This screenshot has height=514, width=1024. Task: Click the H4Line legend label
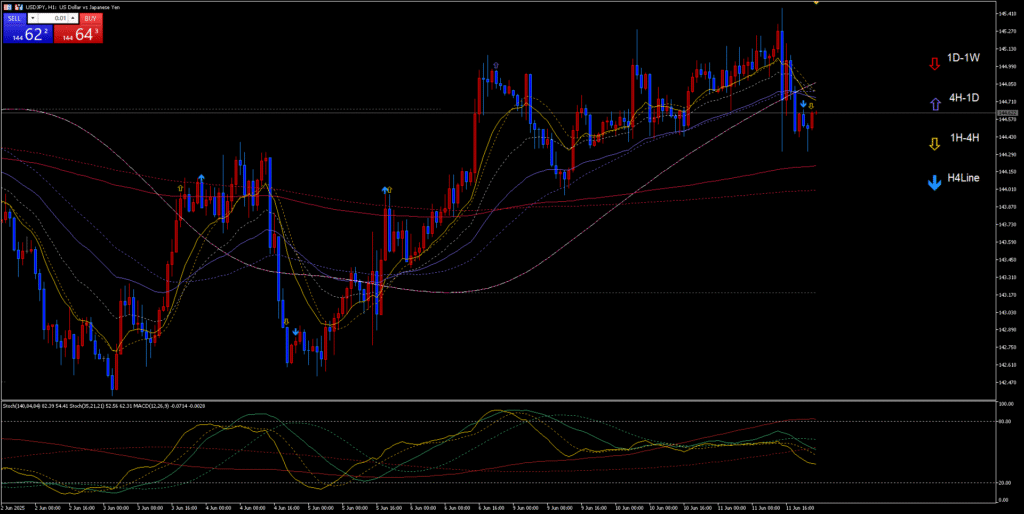point(964,177)
